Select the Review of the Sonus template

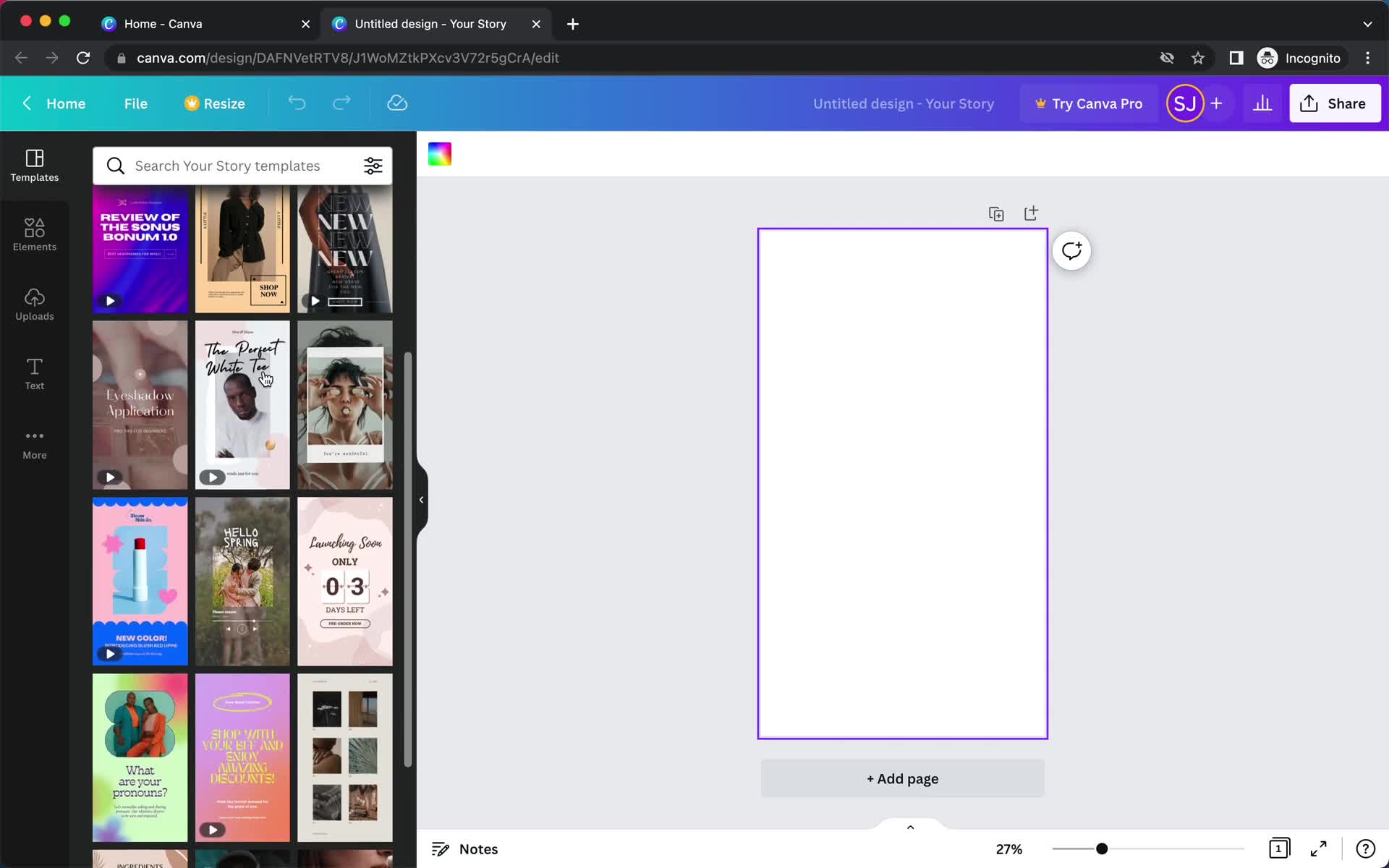140,250
